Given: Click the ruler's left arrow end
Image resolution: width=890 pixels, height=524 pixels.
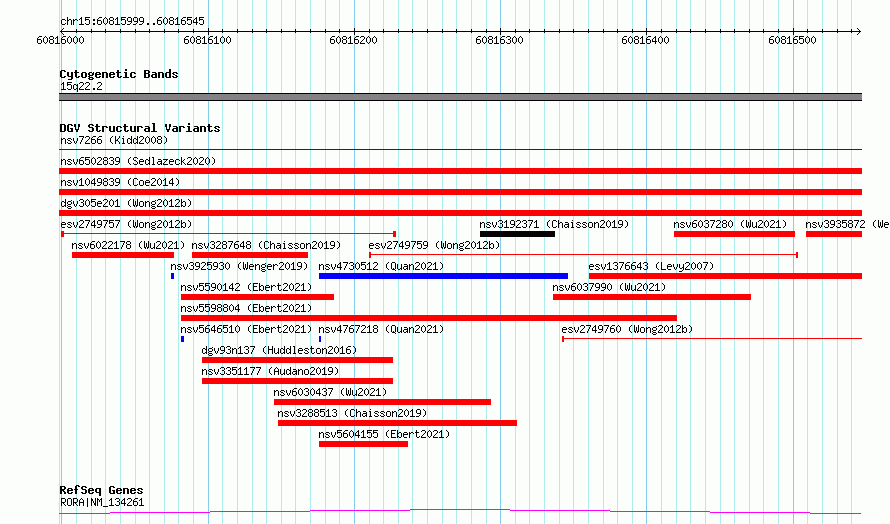Looking at the screenshot, I should [62, 31].
